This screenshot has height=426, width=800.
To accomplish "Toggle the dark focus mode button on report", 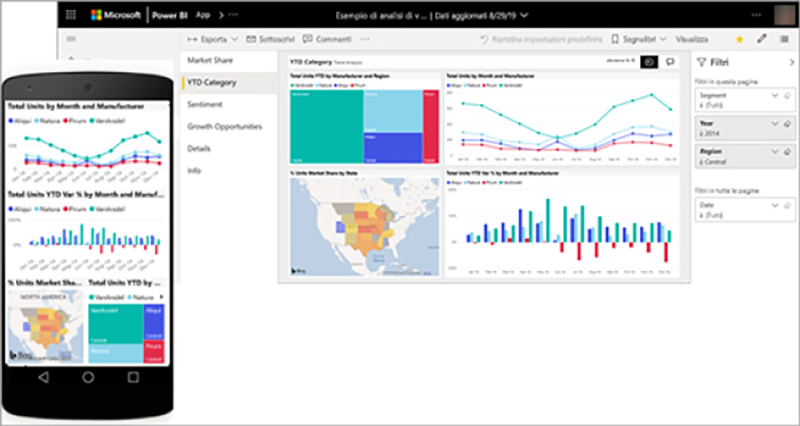I will tap(648, 62).
